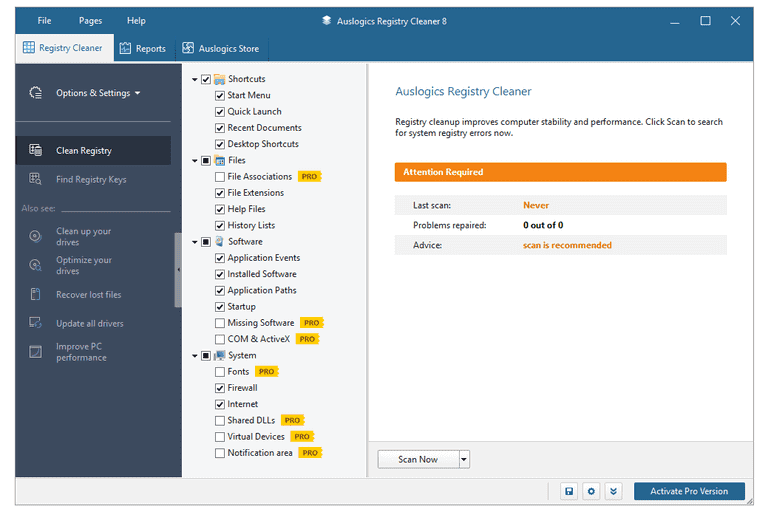The height and width of the screenshot is (512, 768).
Task: Enable the Fonts checkbox
Action: [x=219, y=372]
